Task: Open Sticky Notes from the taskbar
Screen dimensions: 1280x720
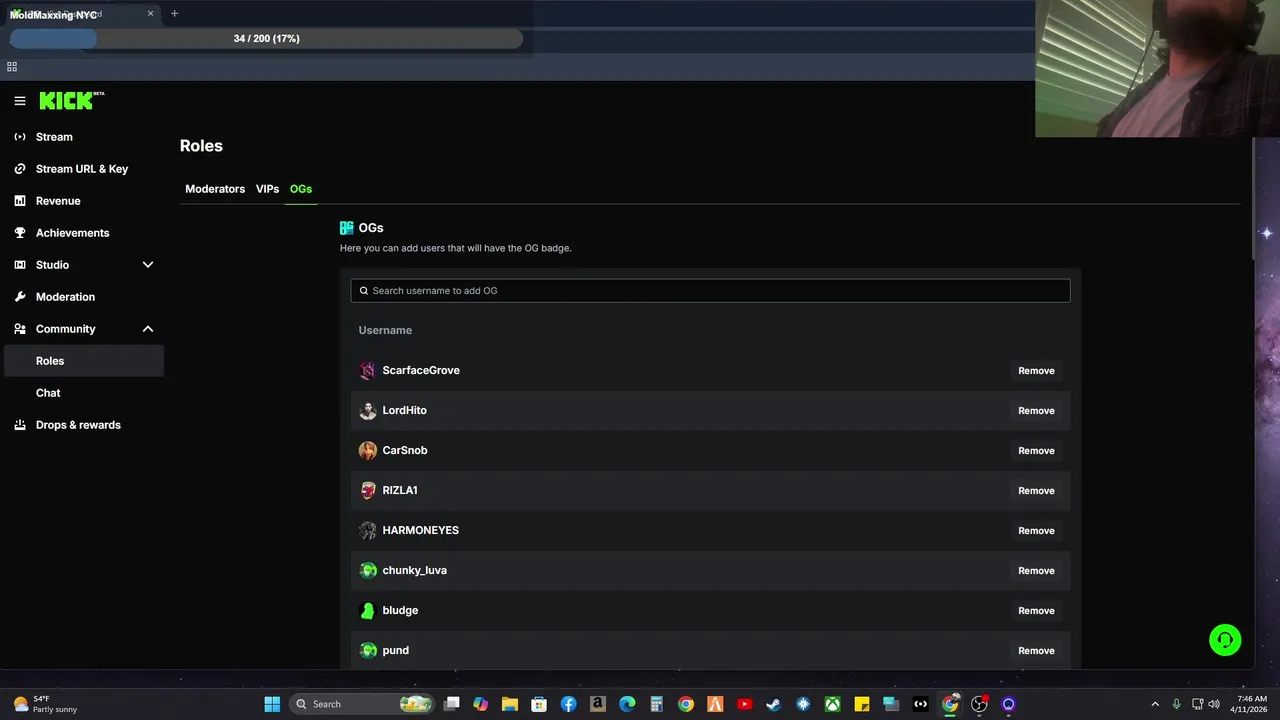Action: pyautogui.click(x=861, y=704)
